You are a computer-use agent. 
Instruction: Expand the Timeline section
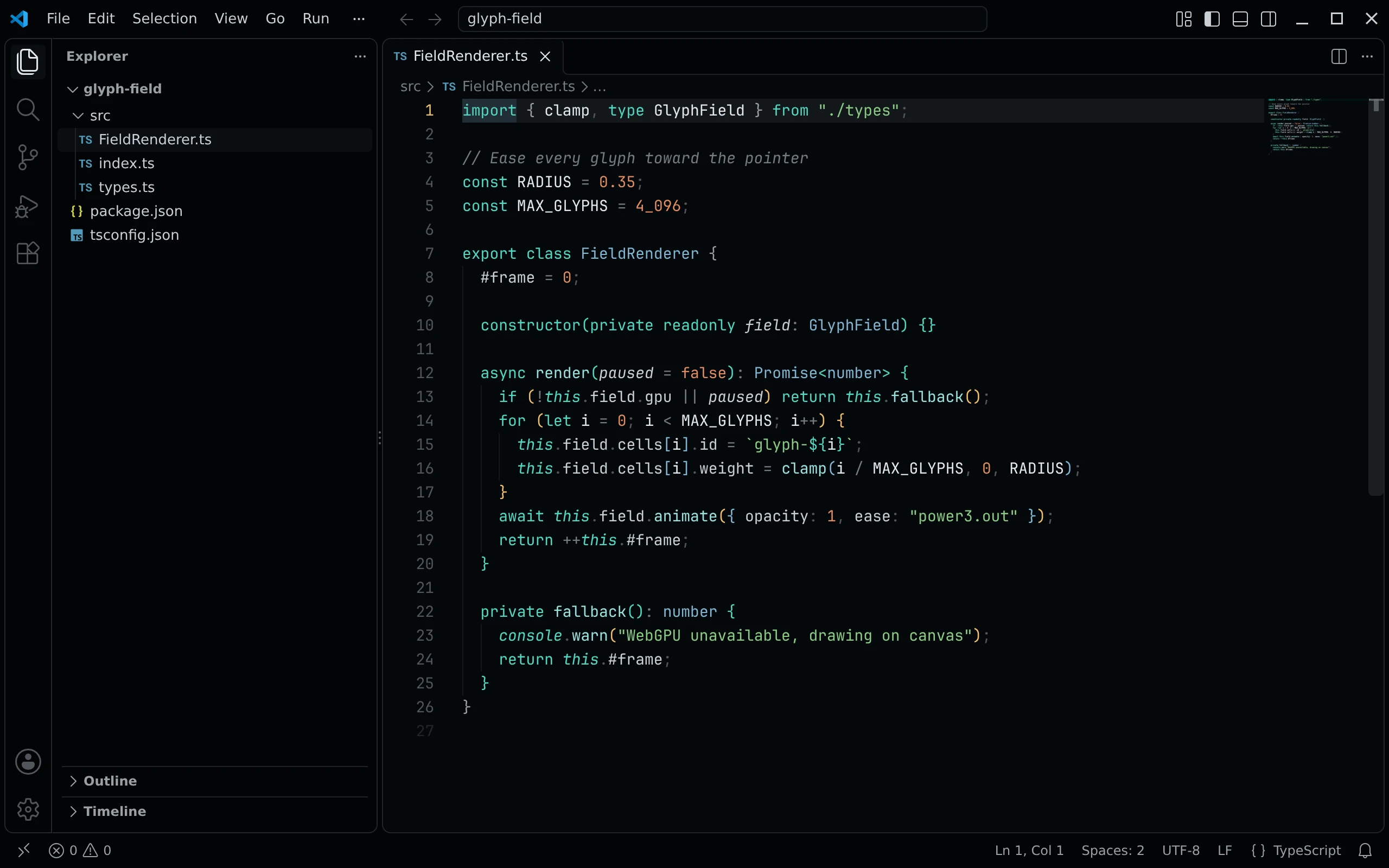tap(215, 811)
